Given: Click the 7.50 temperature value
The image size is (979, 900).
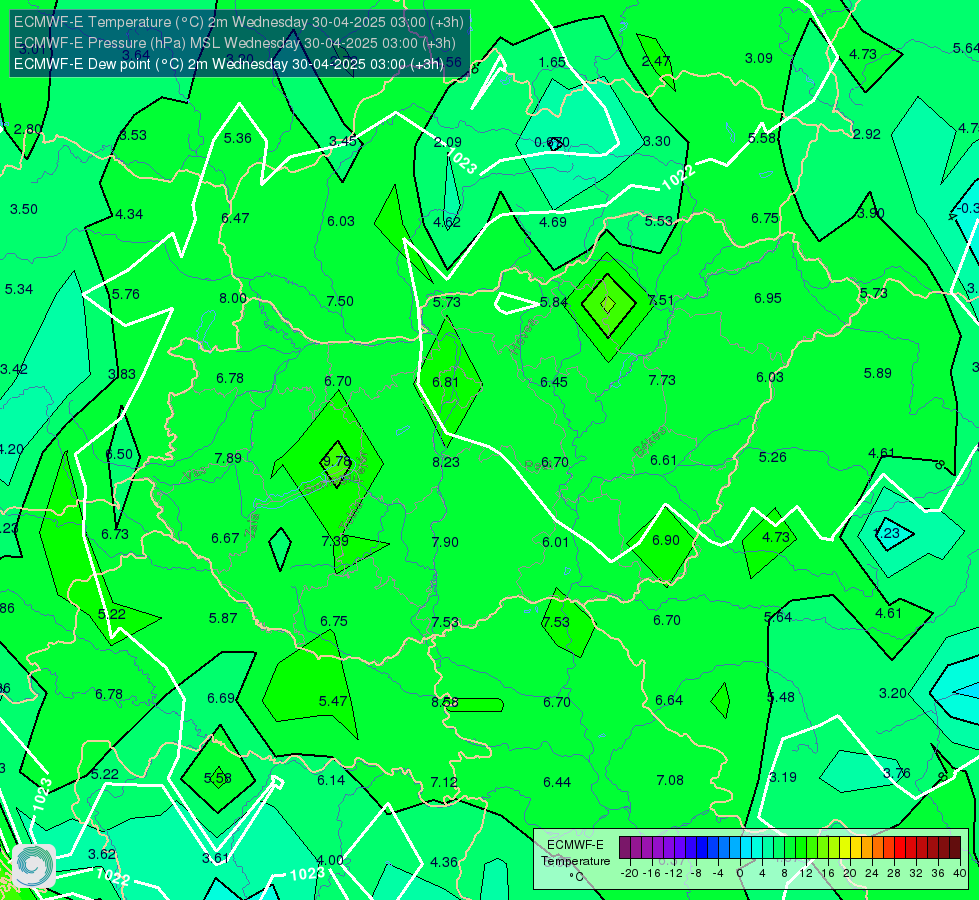Looking at the screenshot, I should click(340, 301).
